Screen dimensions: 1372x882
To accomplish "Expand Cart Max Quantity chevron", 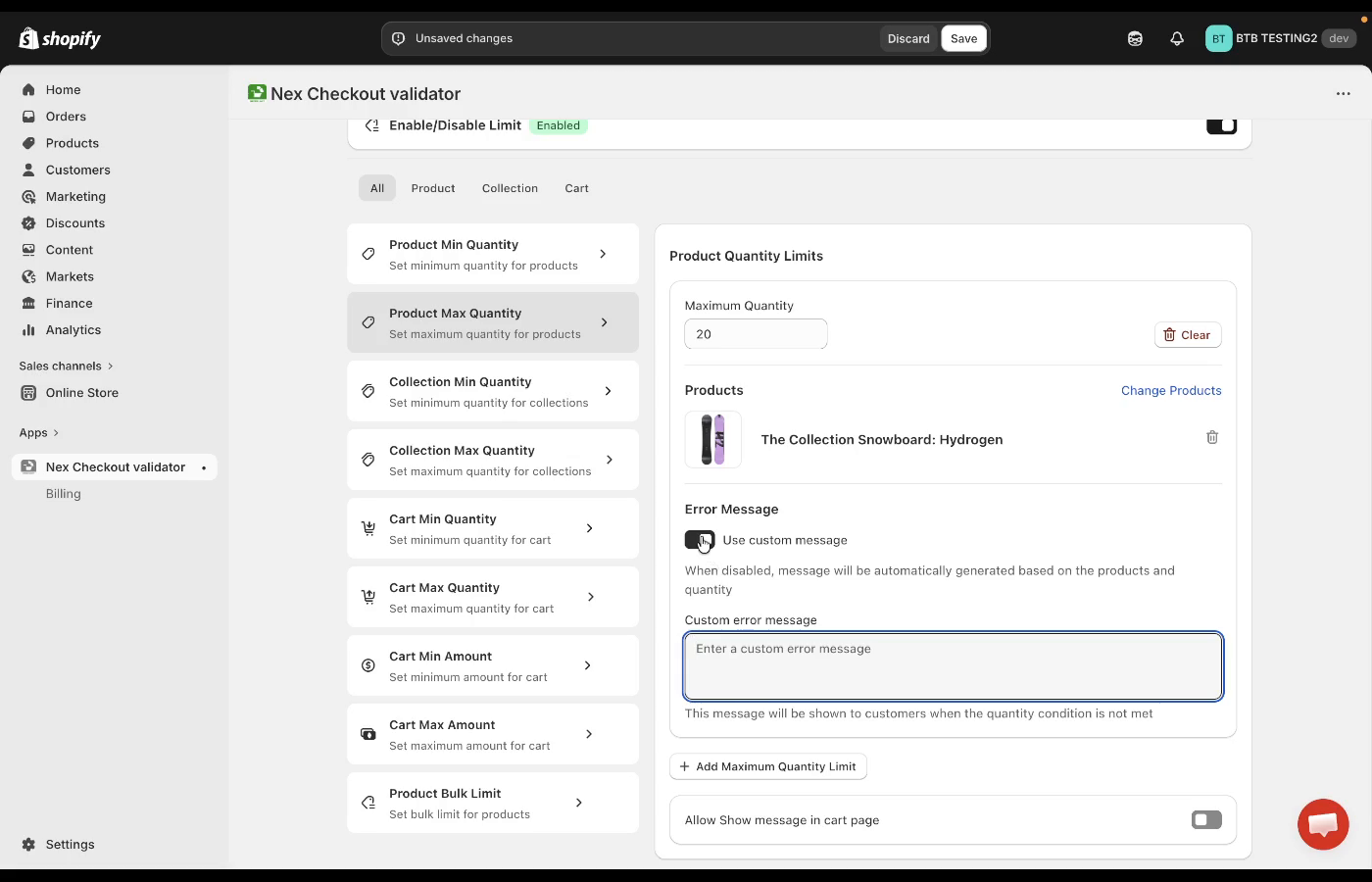I will pos(591,597).
